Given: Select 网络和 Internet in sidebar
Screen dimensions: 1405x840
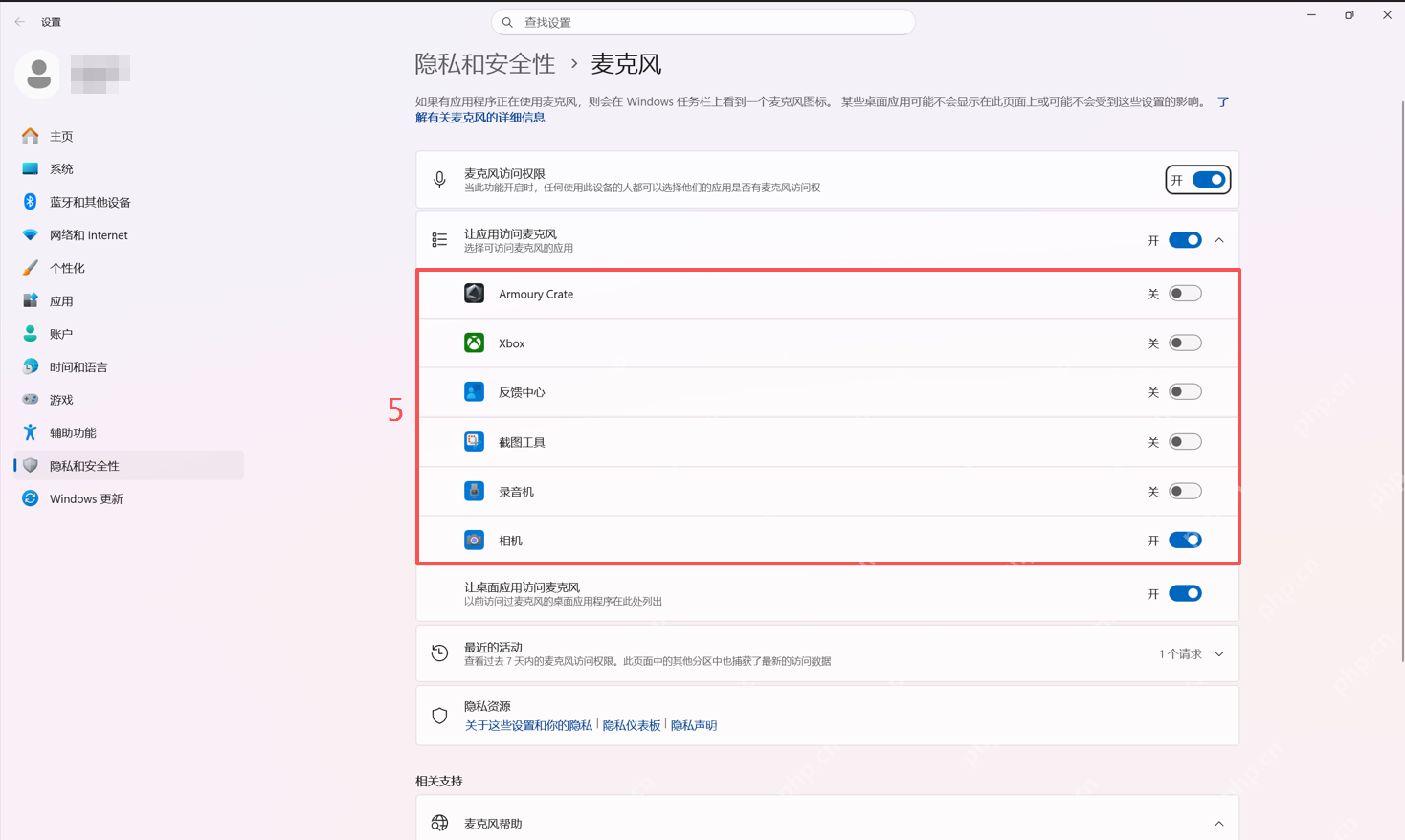Looking at the screenshot, I should (129, 235).
